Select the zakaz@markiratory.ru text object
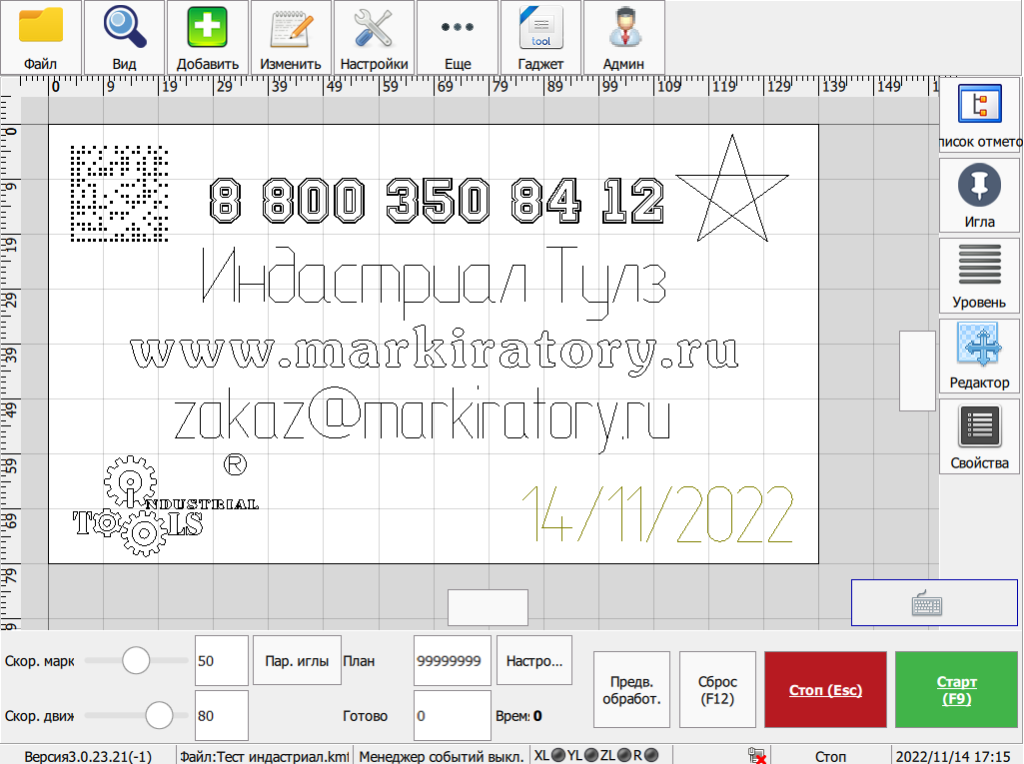The width and height of the screenshot is (1024, 764). (x=422, y=418)
